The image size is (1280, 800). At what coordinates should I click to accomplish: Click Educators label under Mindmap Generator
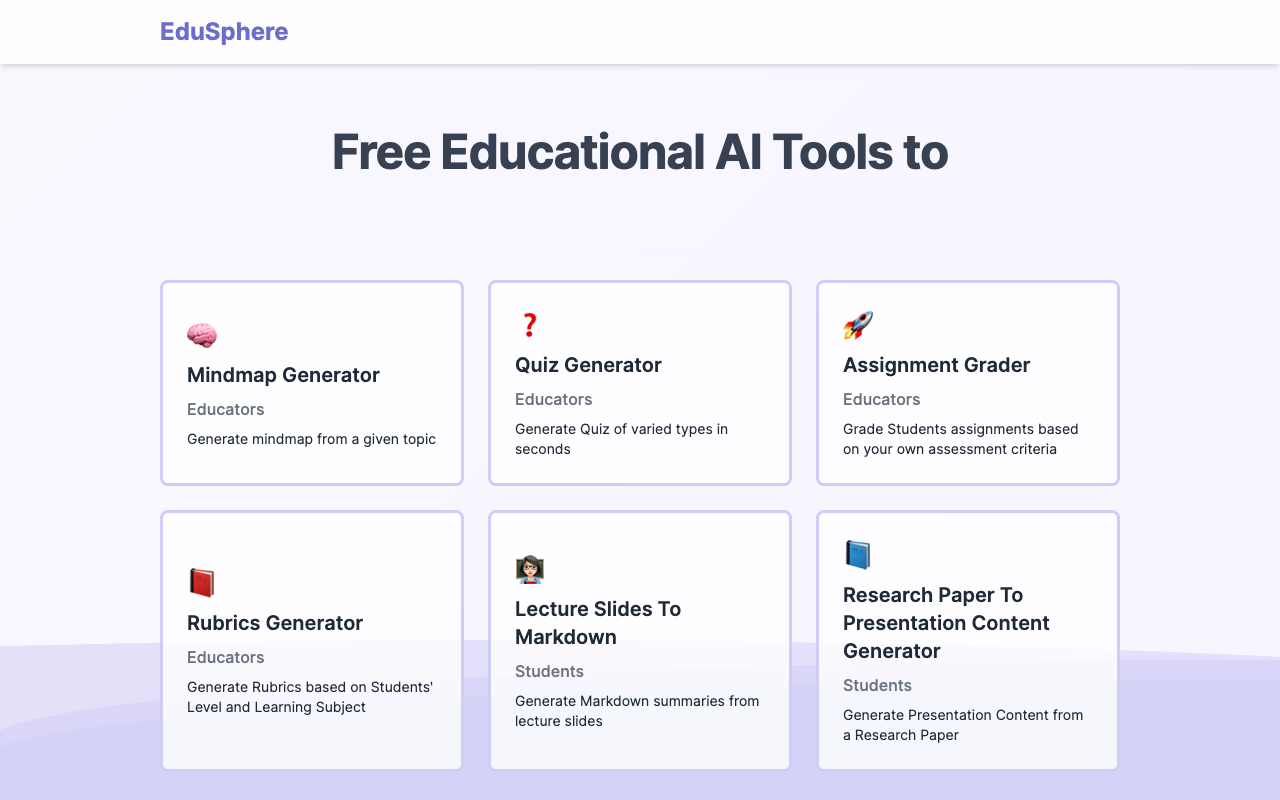pyautogui.click(x=226, y=409)
